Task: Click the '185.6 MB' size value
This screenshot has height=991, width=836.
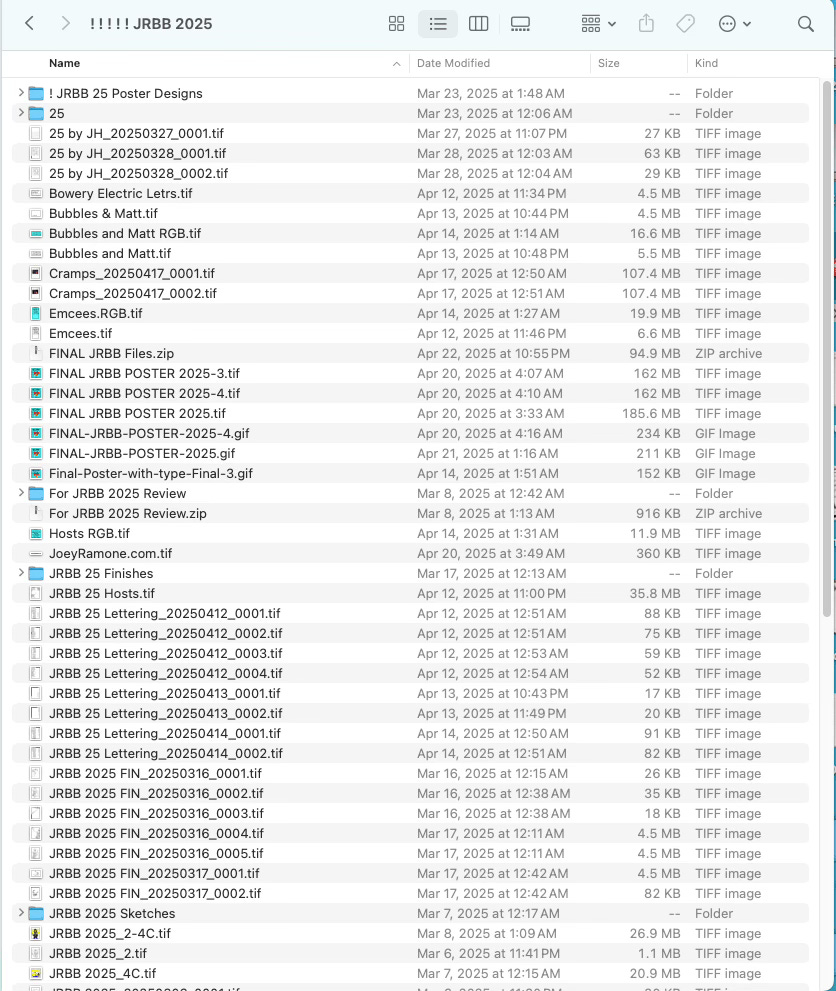Action: click(651, 413)
